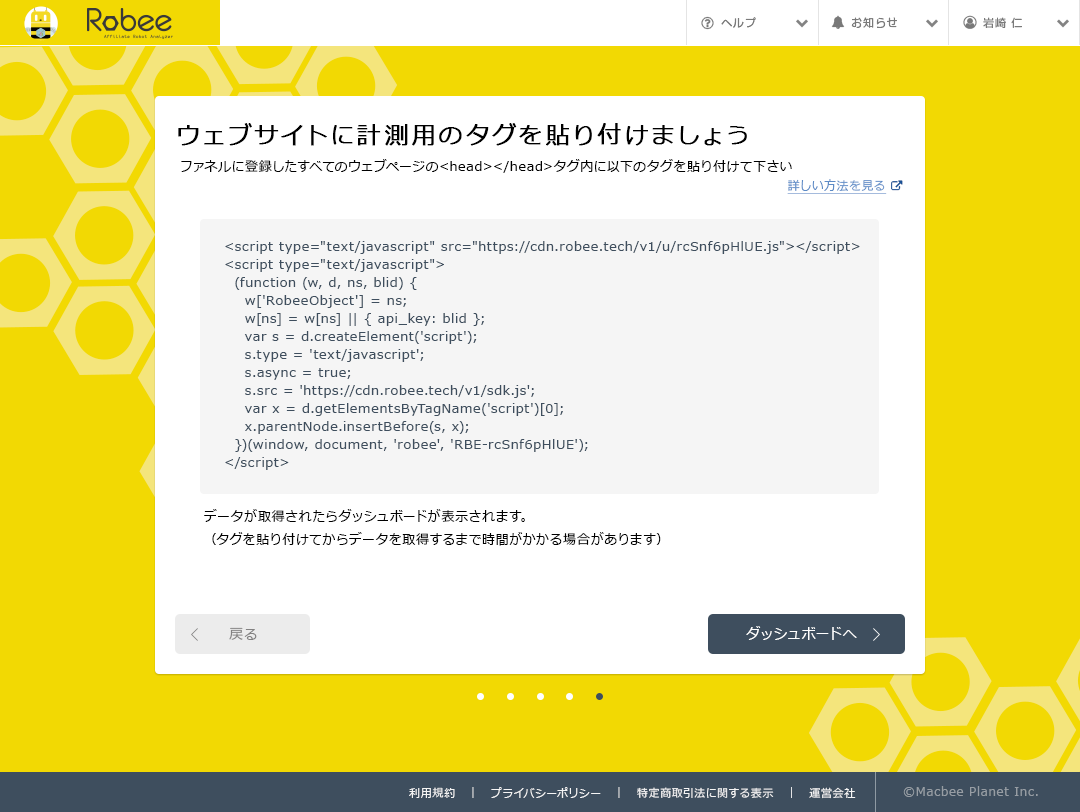
Task: Proceed with ダッシュボードへ button
Action: [806, 634]
